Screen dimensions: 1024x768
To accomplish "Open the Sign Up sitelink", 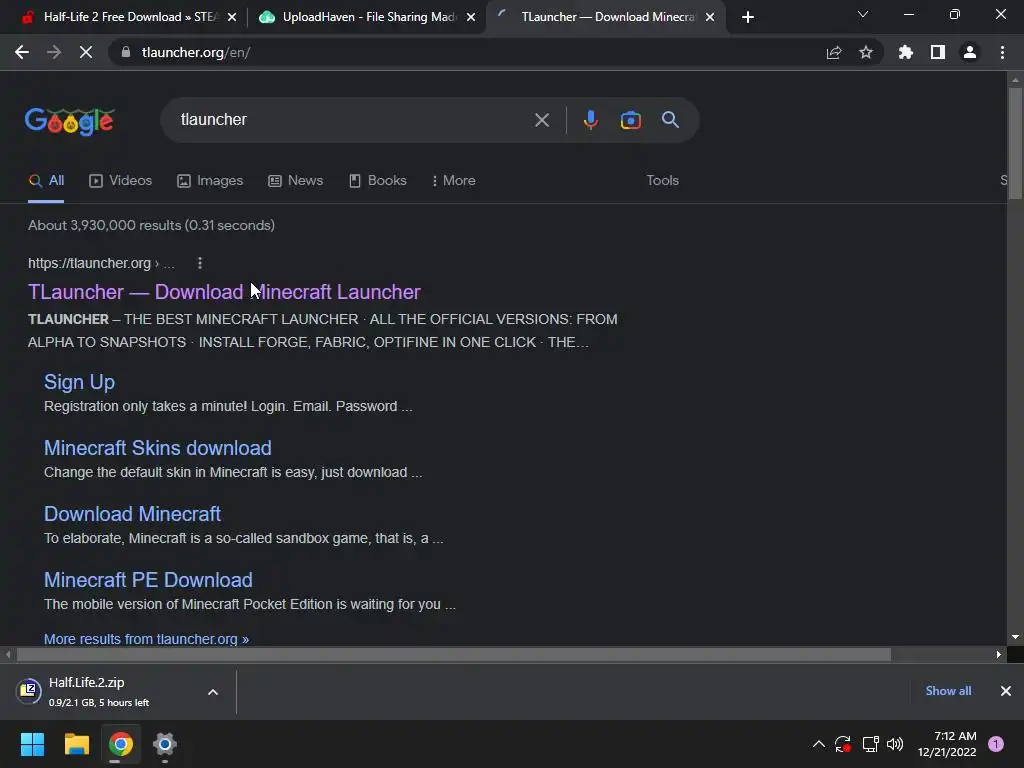I will point(79,382).
